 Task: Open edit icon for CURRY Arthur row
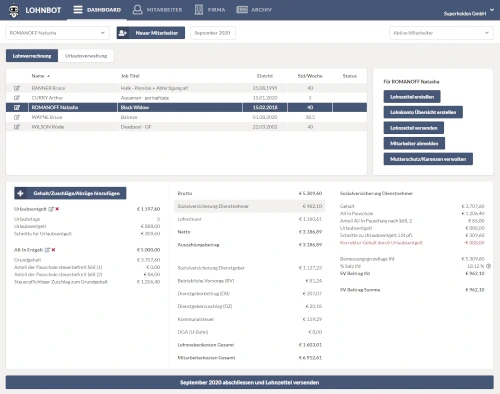[17, 98]
